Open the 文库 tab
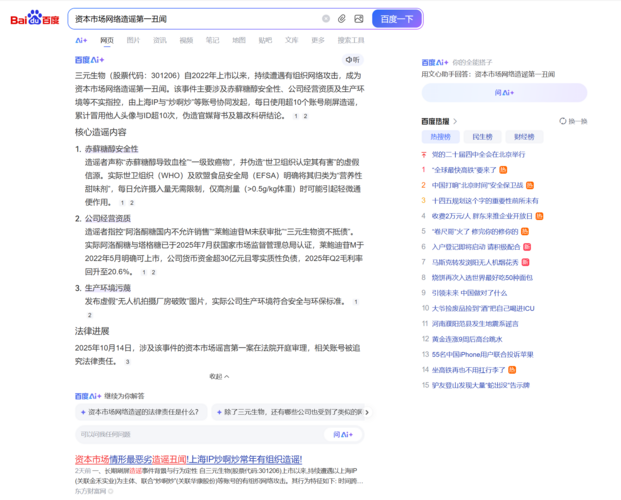This screenshot has height=500, width=621. coord(291,40)
